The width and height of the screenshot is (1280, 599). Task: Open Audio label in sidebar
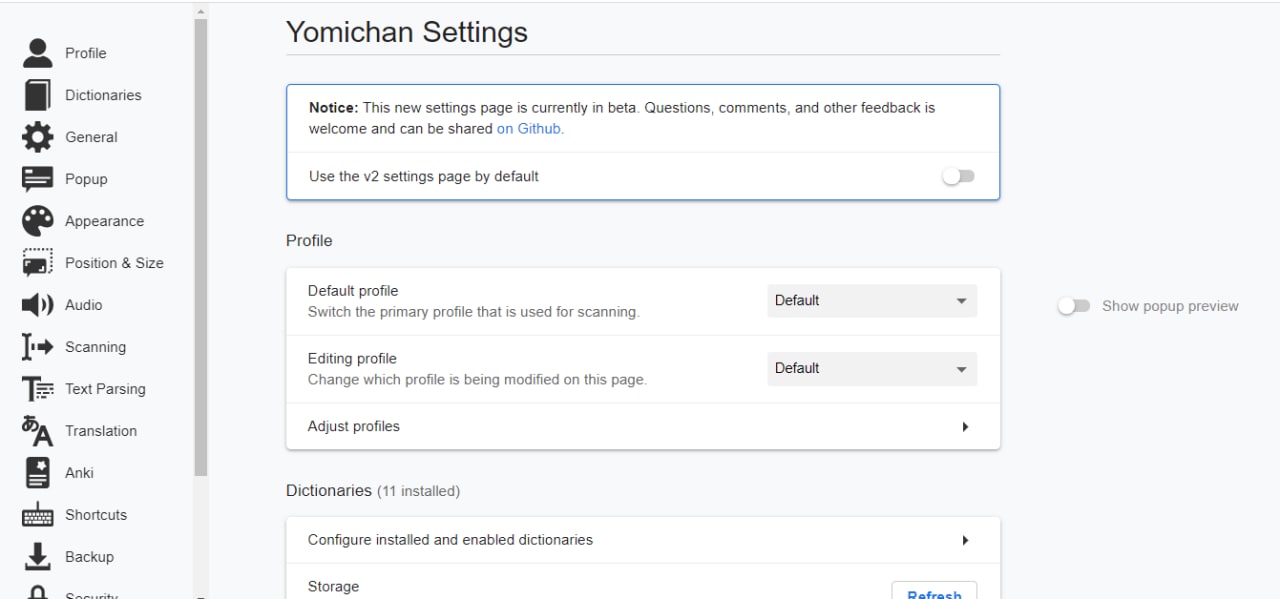(84, 305)
